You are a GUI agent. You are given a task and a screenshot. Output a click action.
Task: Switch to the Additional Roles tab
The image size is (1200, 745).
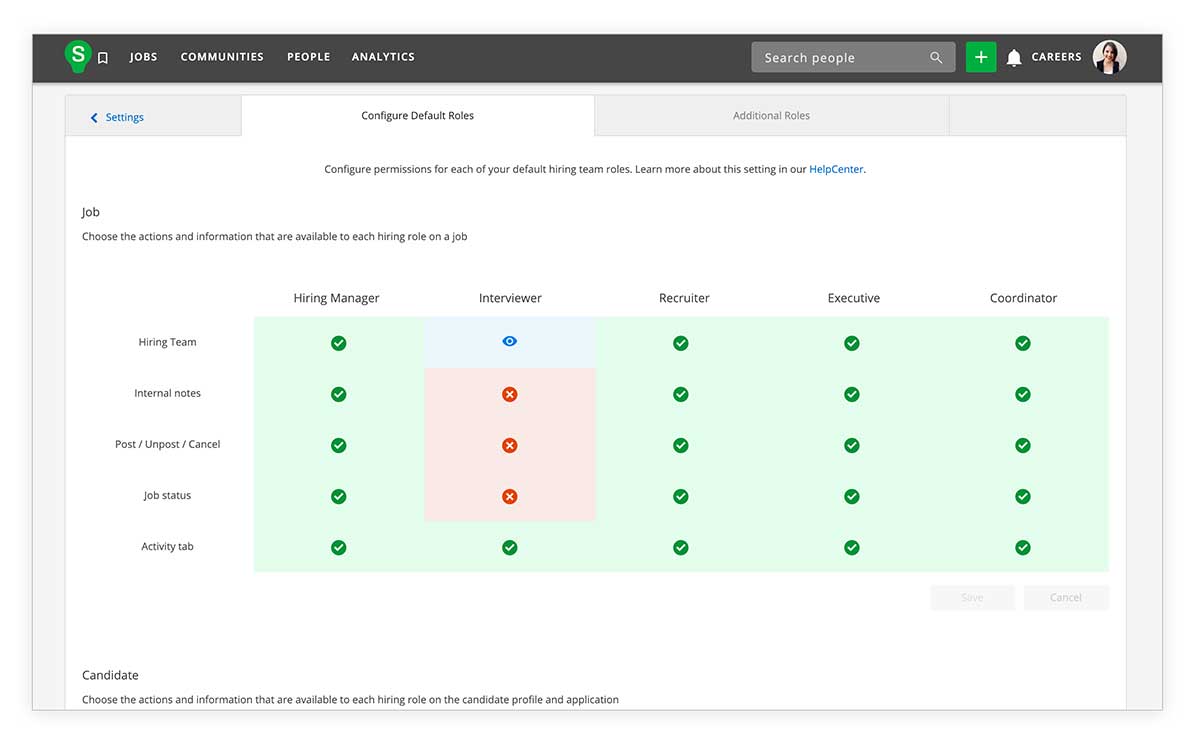[771, 116]
